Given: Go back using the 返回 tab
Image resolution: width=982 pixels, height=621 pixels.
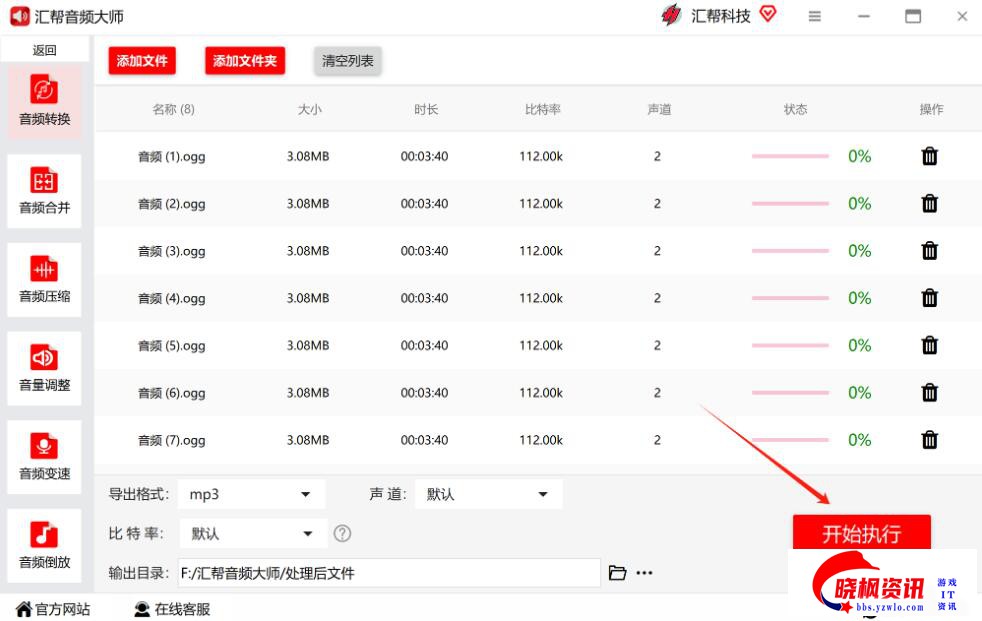Looking at the screenshot, I should tap(44, 49).
